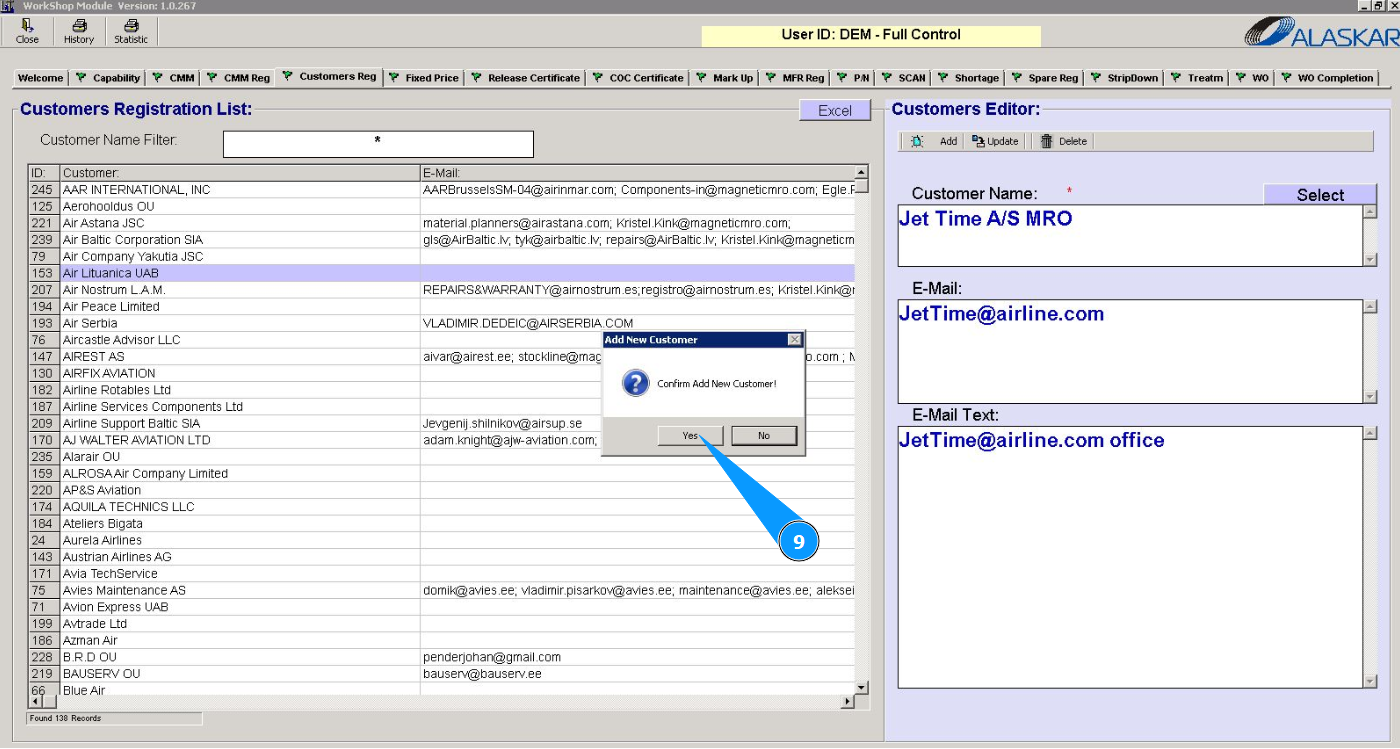
Task: Export customer list using Excel button
Action: (x=835, y=111)
